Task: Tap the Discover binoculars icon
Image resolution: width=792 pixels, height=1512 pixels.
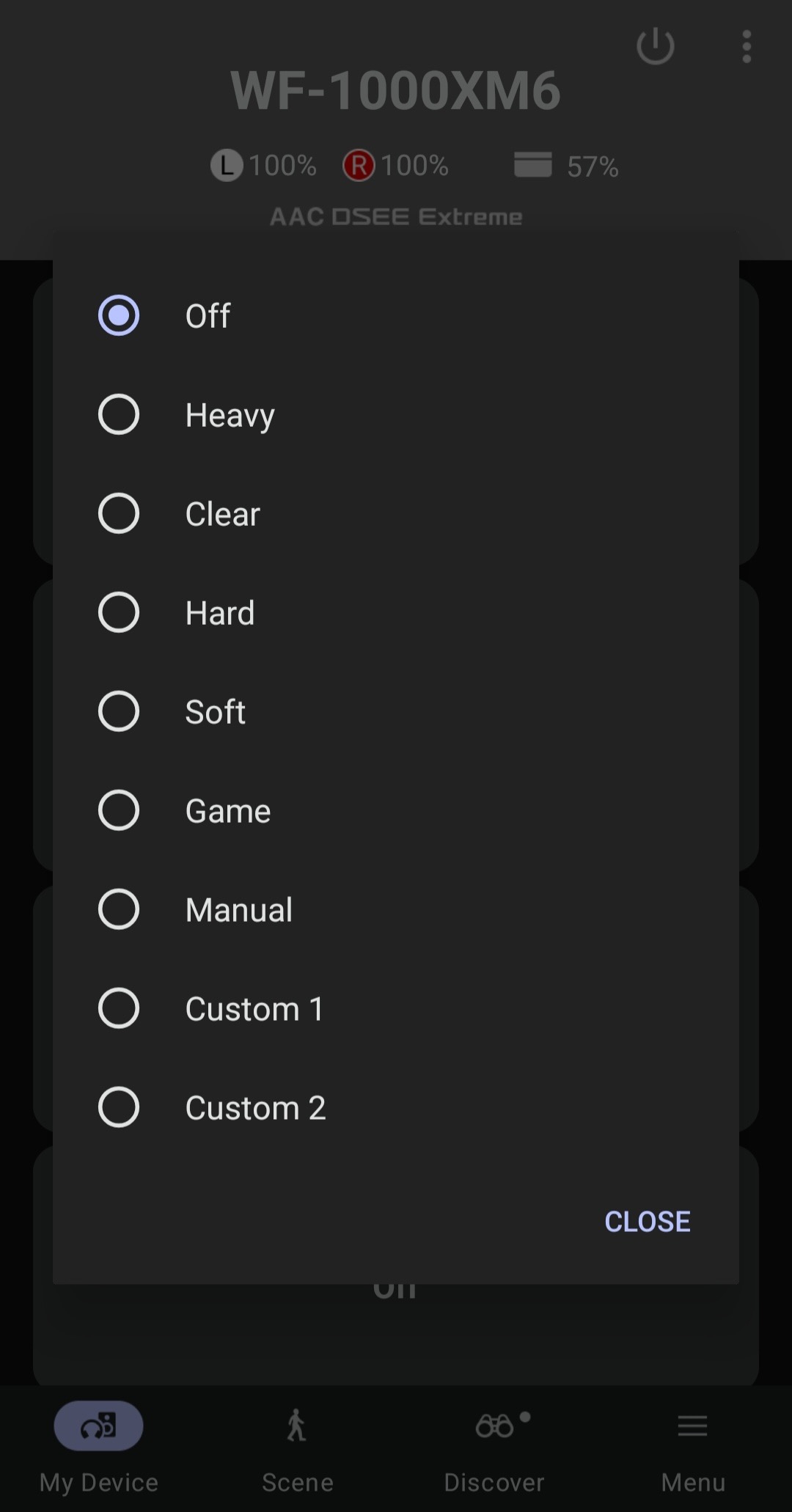Action: [x=495, y=1425]
